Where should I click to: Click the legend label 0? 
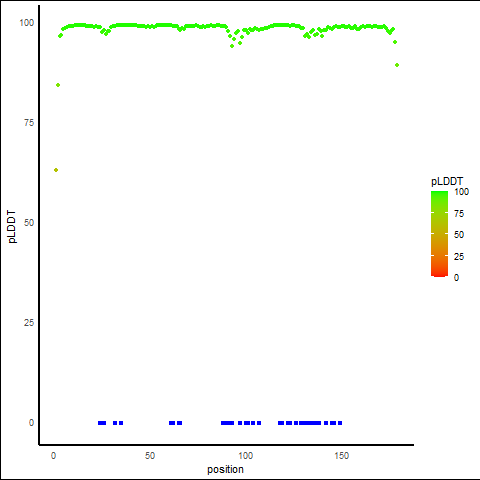[456, 278]
